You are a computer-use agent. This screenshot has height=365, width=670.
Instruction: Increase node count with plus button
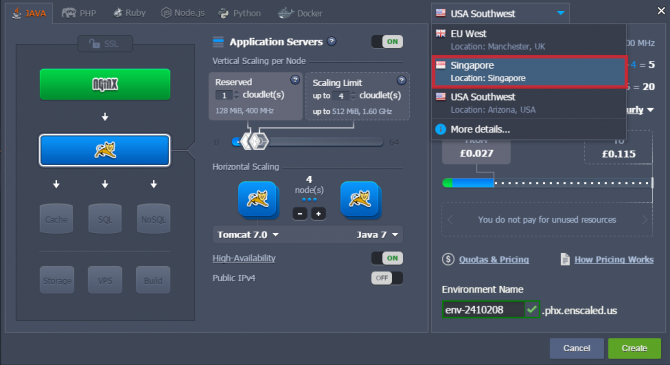(318, 213)
